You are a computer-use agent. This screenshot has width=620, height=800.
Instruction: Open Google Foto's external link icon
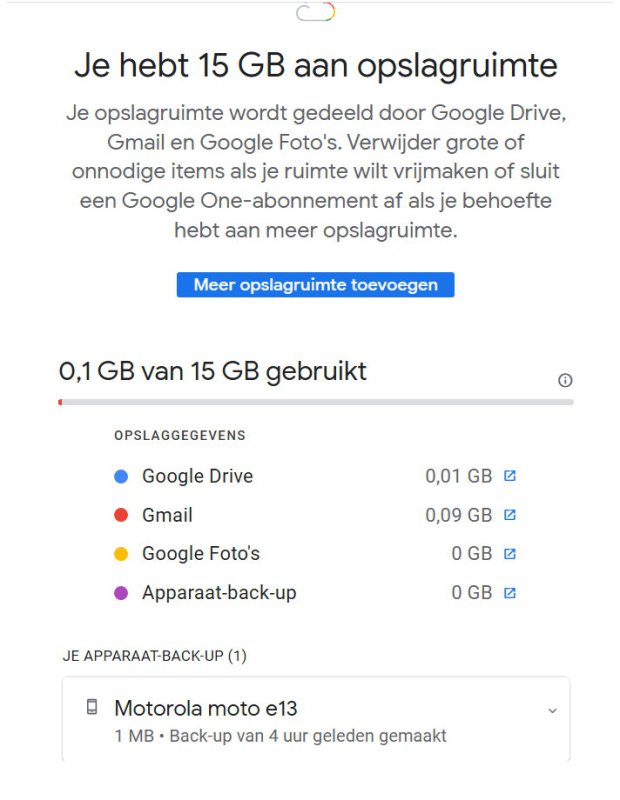pyautogui.click(x=509, y=554)
